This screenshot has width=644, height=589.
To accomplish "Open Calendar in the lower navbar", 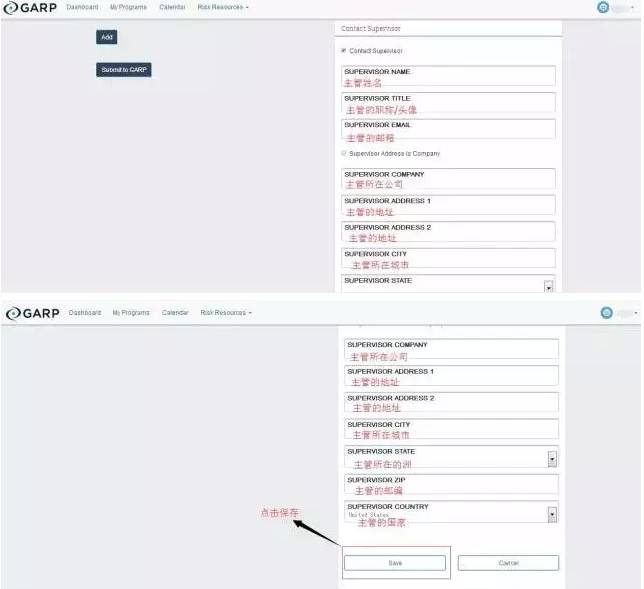I will click(x=175, y=313).
